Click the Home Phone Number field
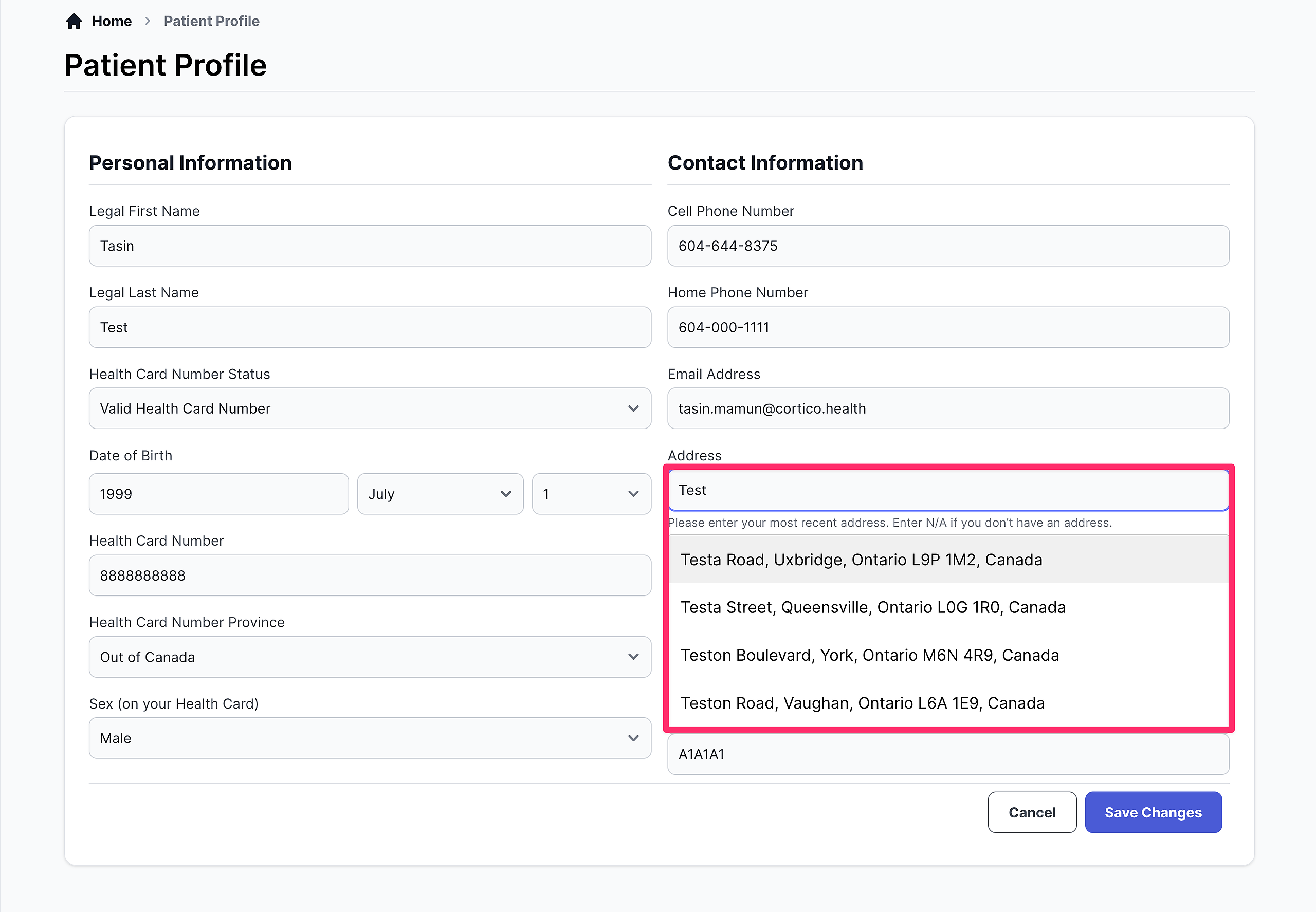The image size is (1316, 912). tap(948, 327)
